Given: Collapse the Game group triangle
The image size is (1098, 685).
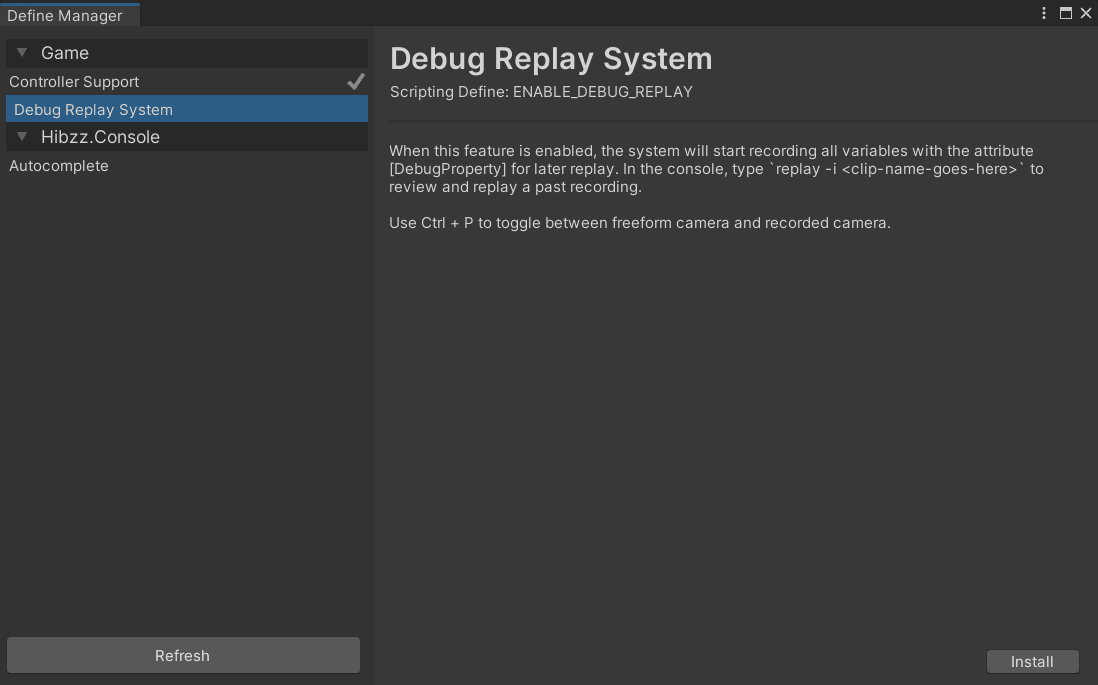Looking at the screenshot, I should 22,53.
